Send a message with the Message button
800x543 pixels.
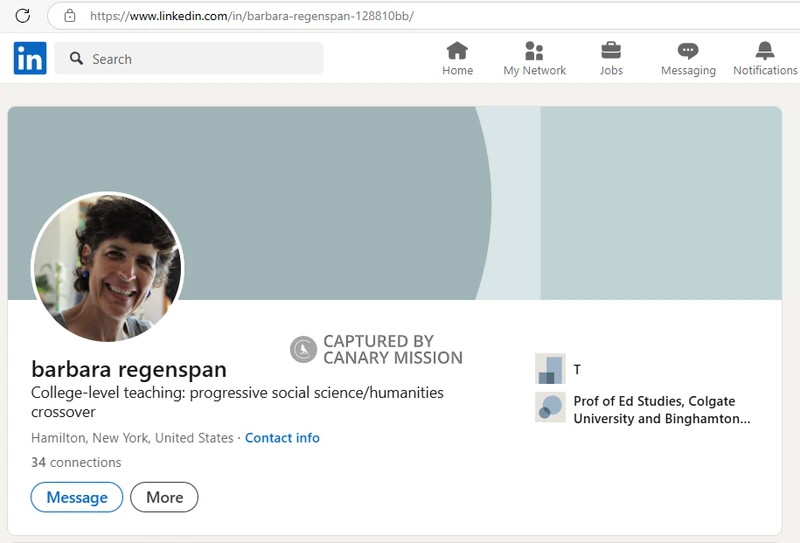point(77,497)
